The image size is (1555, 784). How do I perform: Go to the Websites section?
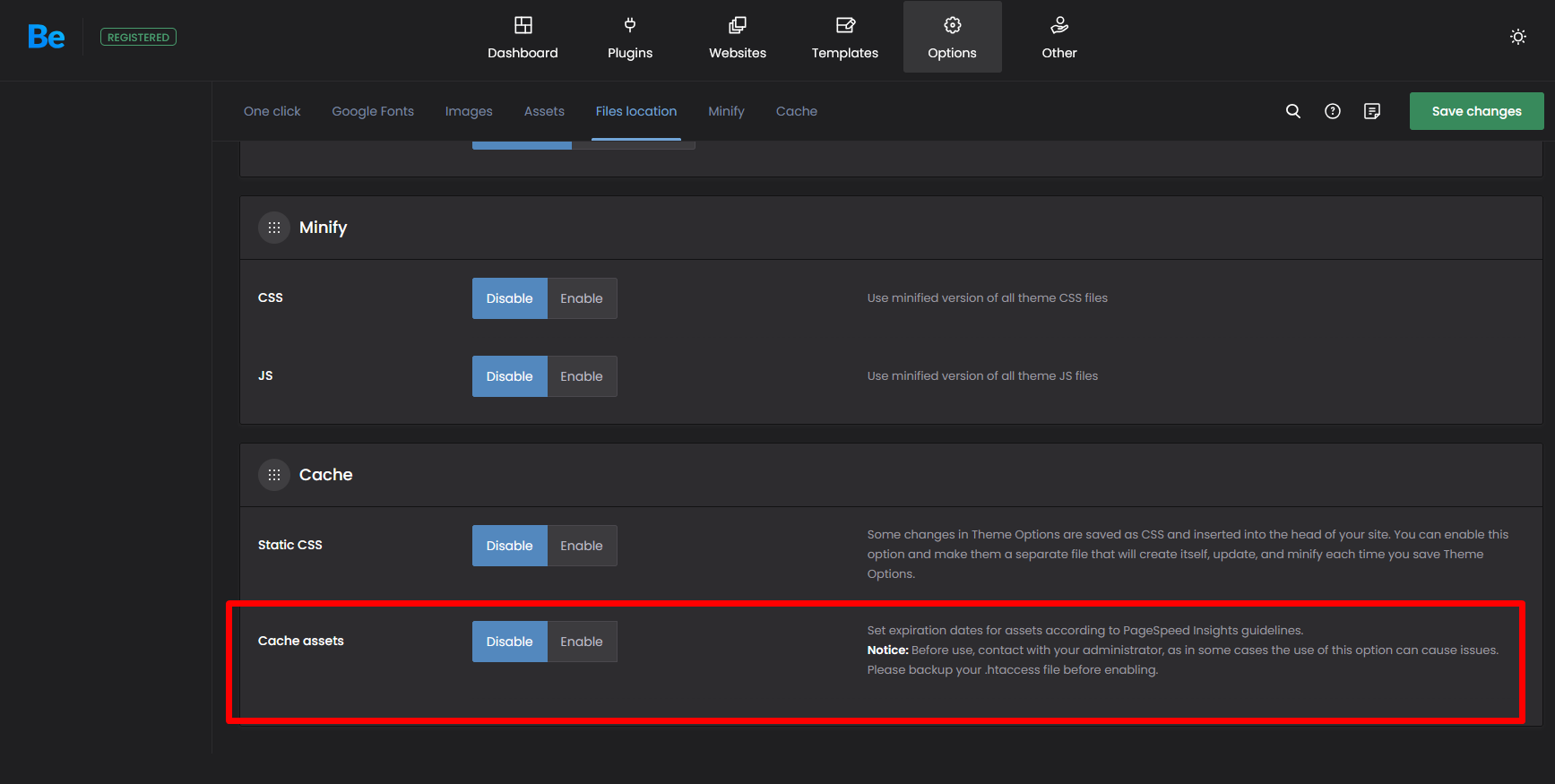[737, 38]
